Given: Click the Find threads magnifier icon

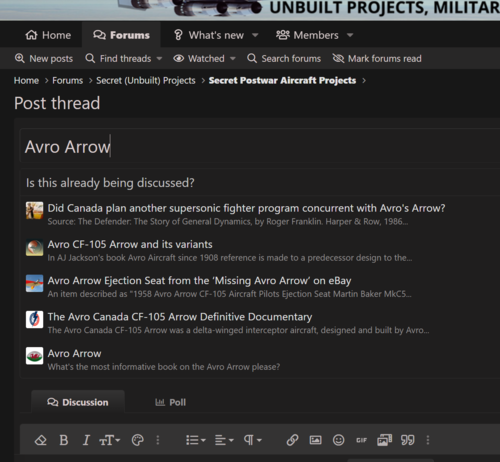Looking at the screenshot, I should (x=90, y=58).
